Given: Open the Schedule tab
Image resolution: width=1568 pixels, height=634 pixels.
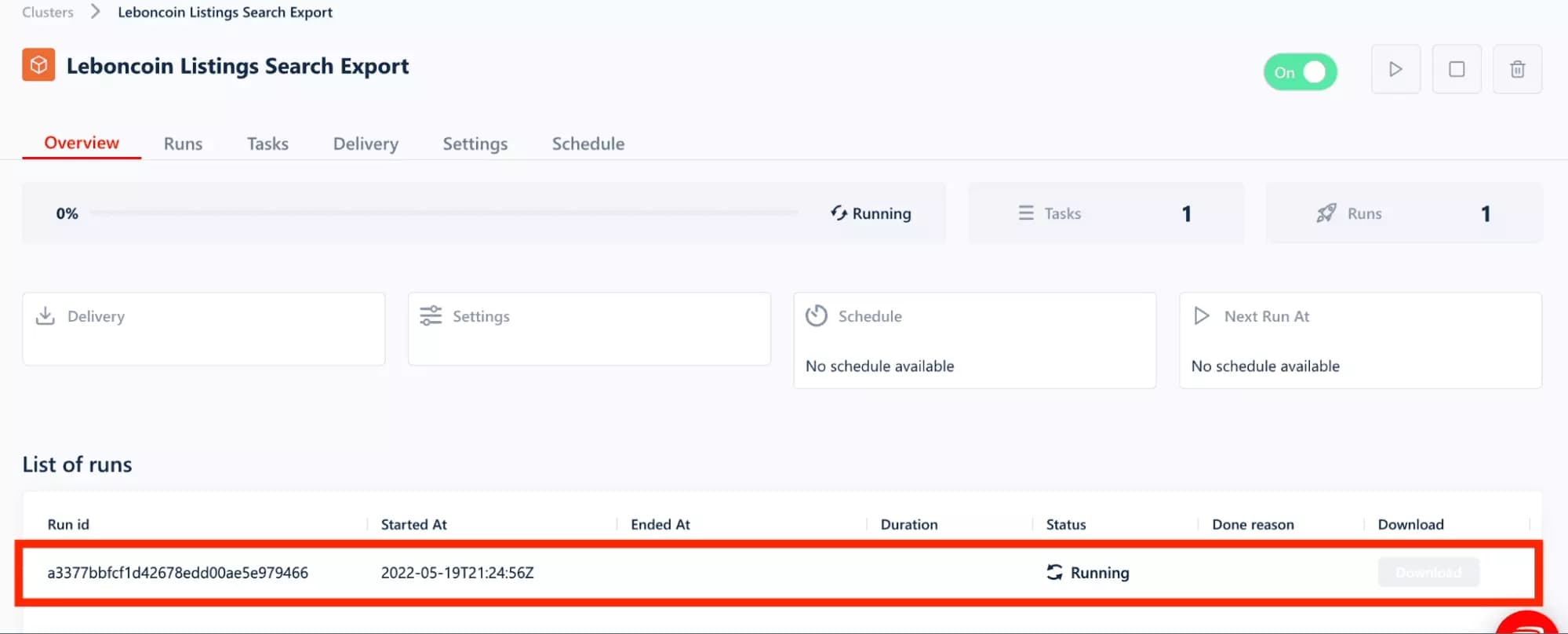Looking at the screenshot, I should pos(588,144).
